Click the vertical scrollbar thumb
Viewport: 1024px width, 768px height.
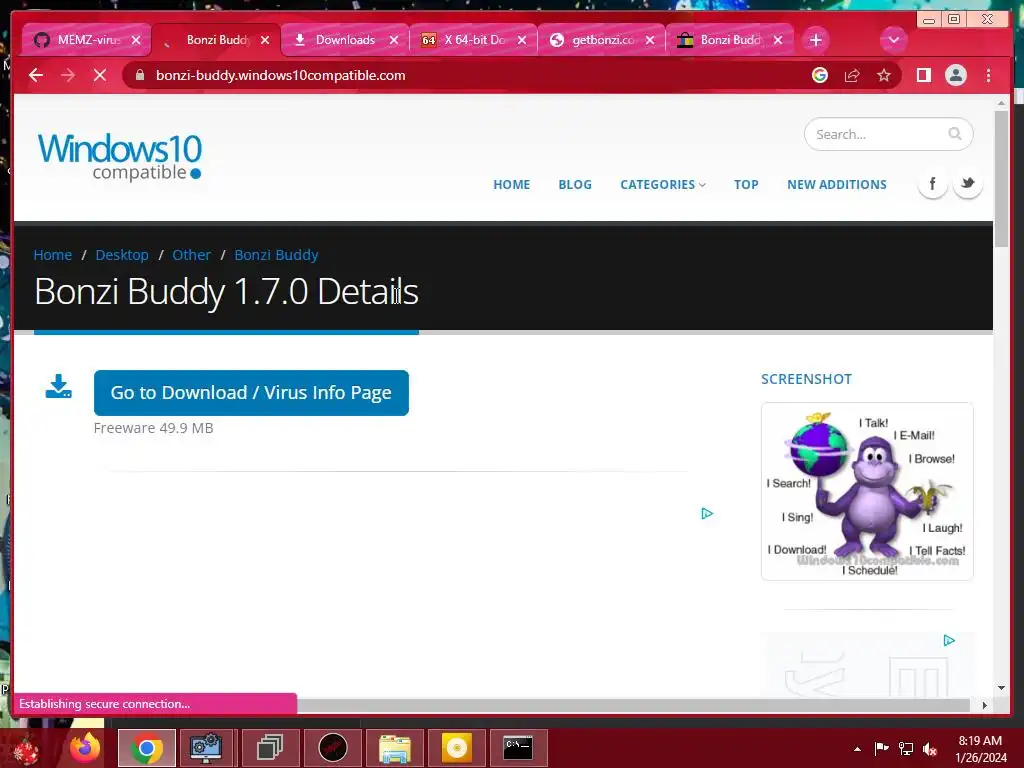click(x=1001, y=180)
